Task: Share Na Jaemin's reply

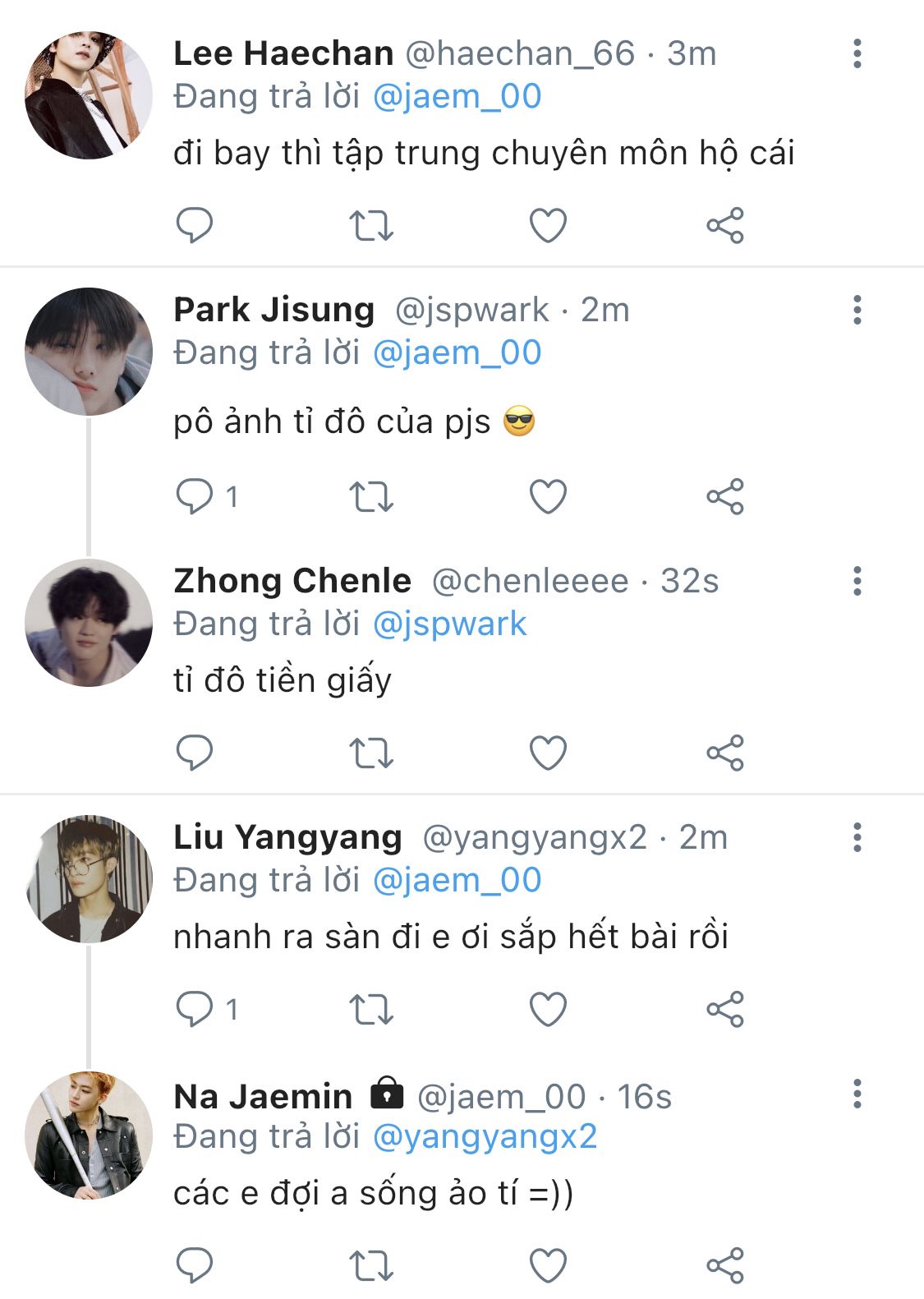Action: (x=724, y=1265)
